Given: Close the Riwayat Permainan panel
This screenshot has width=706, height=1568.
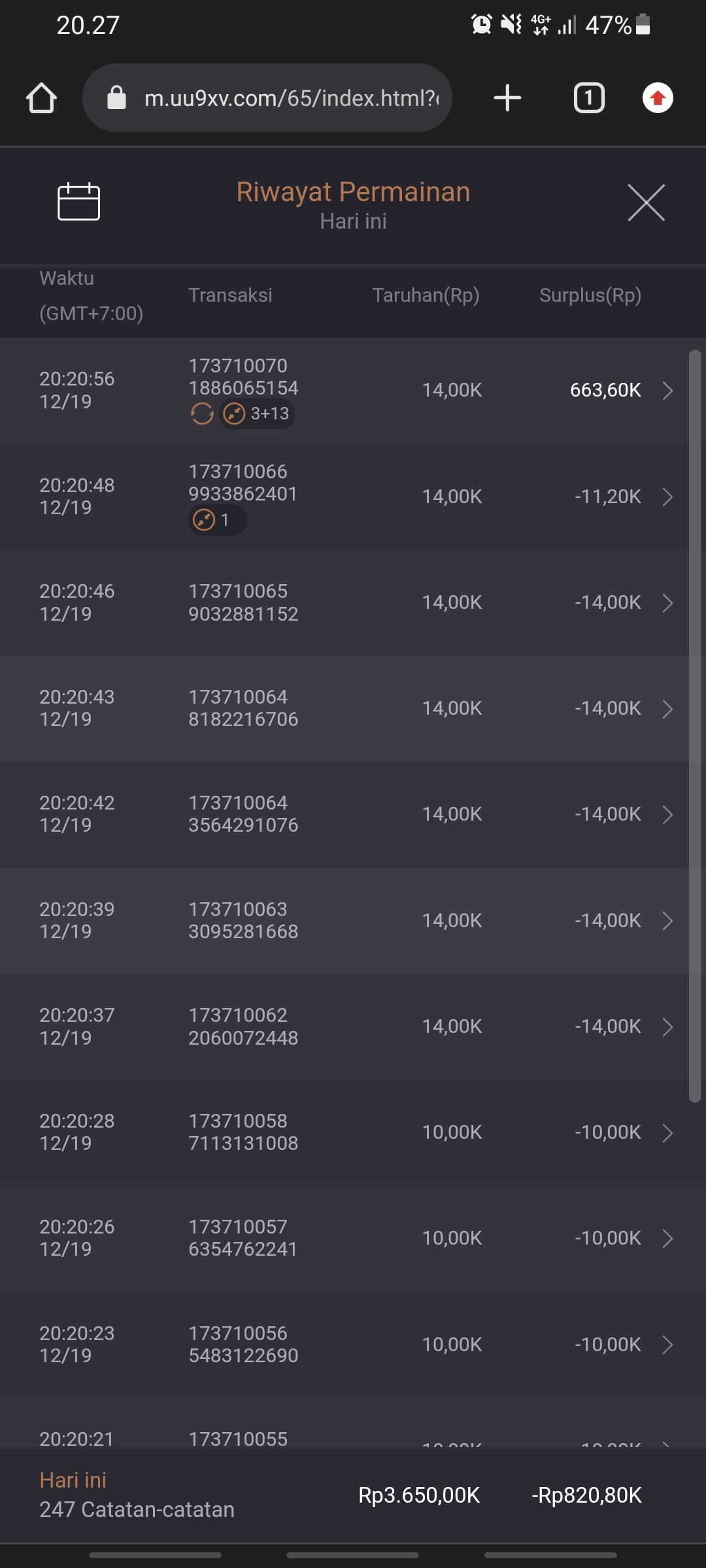Looking at the screenshot, I should coord(646,203).
